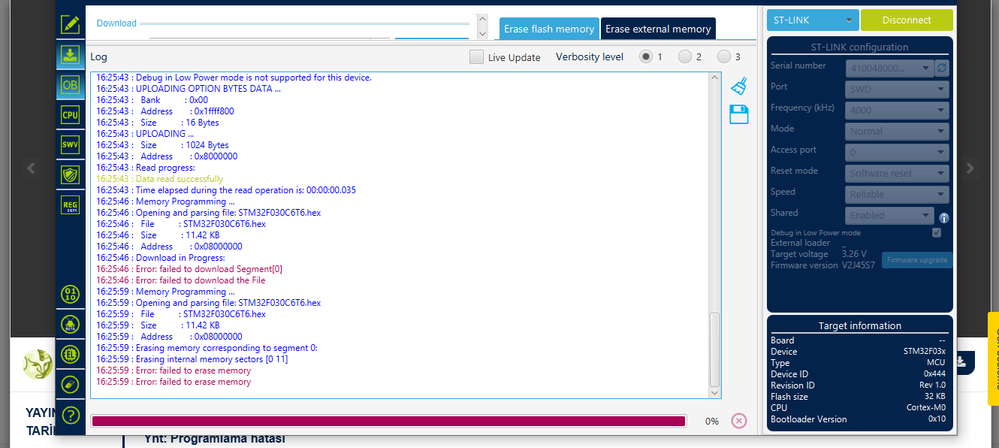The image size is (999, 448).
Task: Open the Erasing & Programming download icon
Action: click(x=70, y=55)
